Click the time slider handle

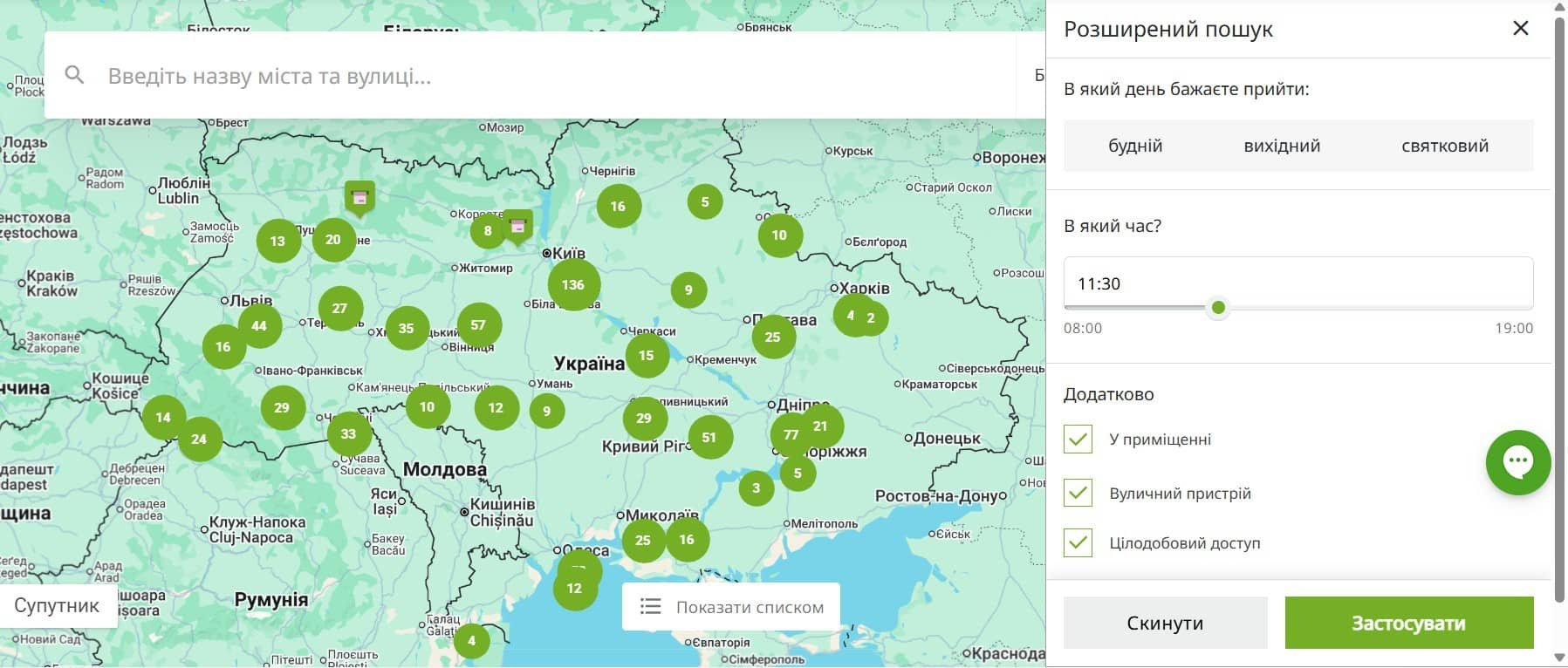point(1218,308)
